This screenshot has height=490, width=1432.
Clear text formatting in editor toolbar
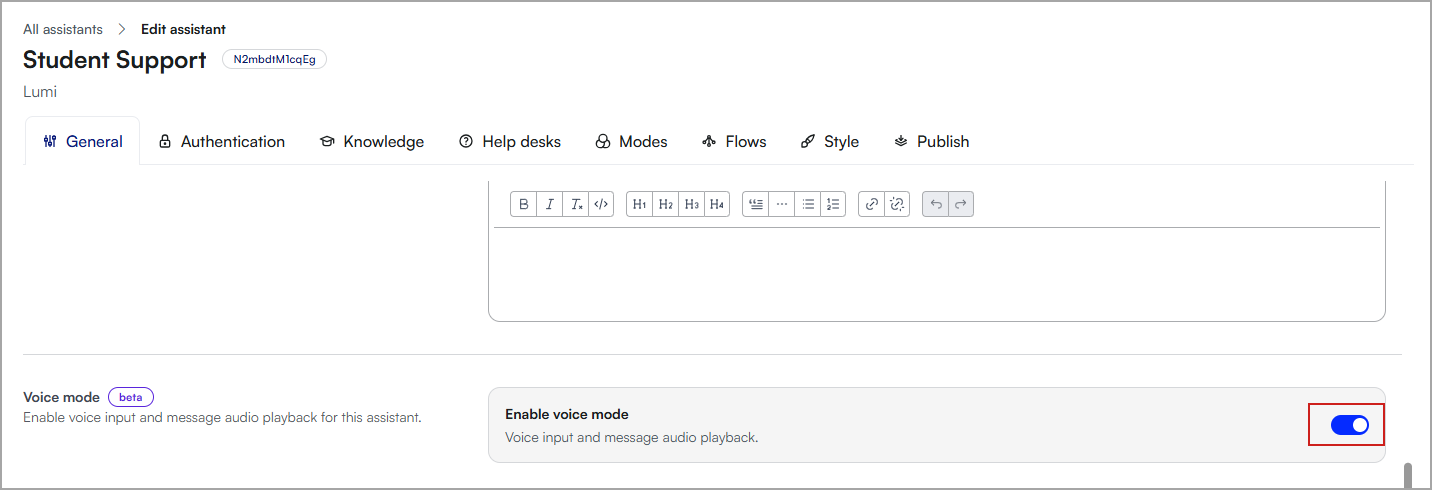coord(576,204)
